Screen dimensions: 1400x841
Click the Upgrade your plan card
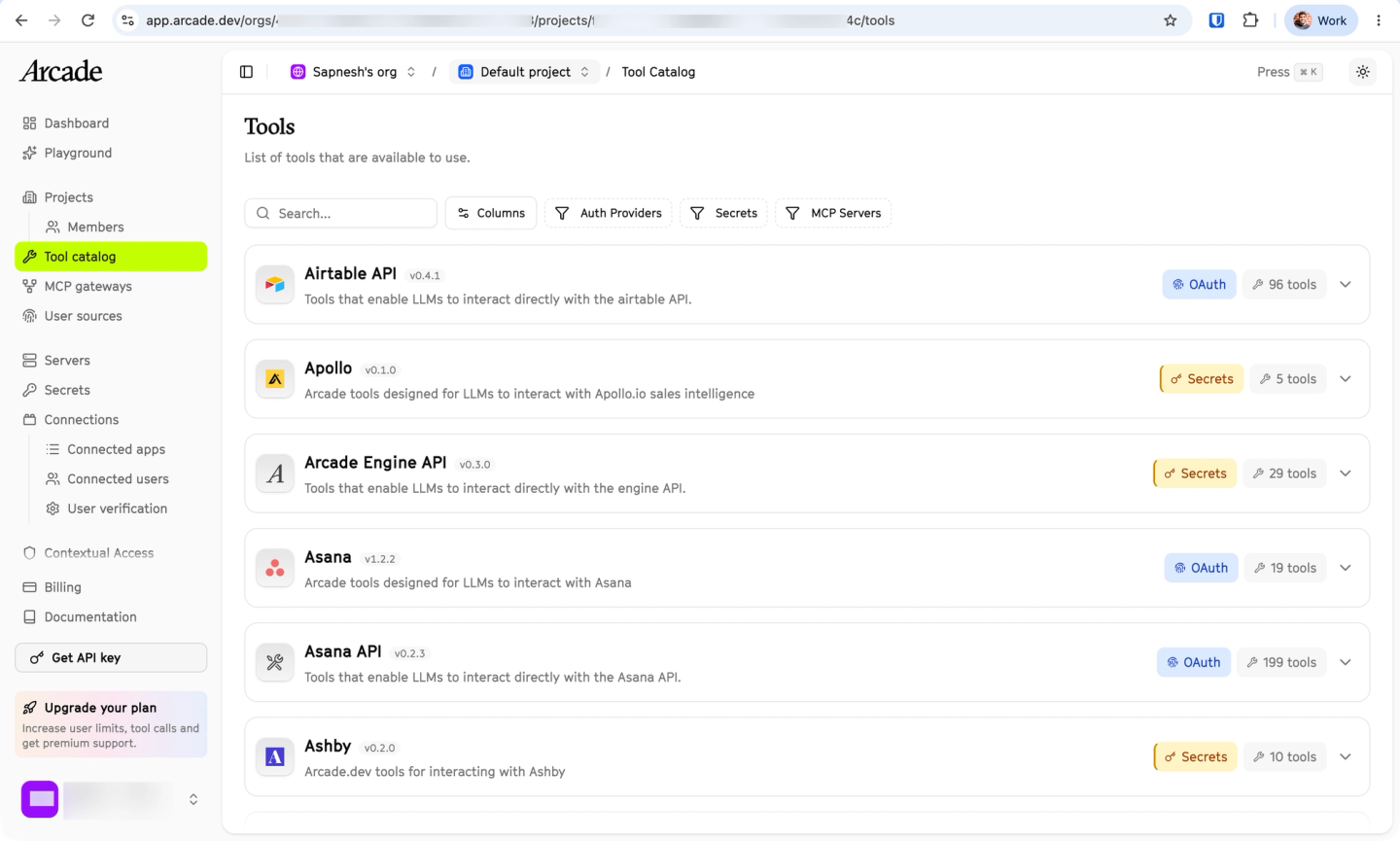111,724
